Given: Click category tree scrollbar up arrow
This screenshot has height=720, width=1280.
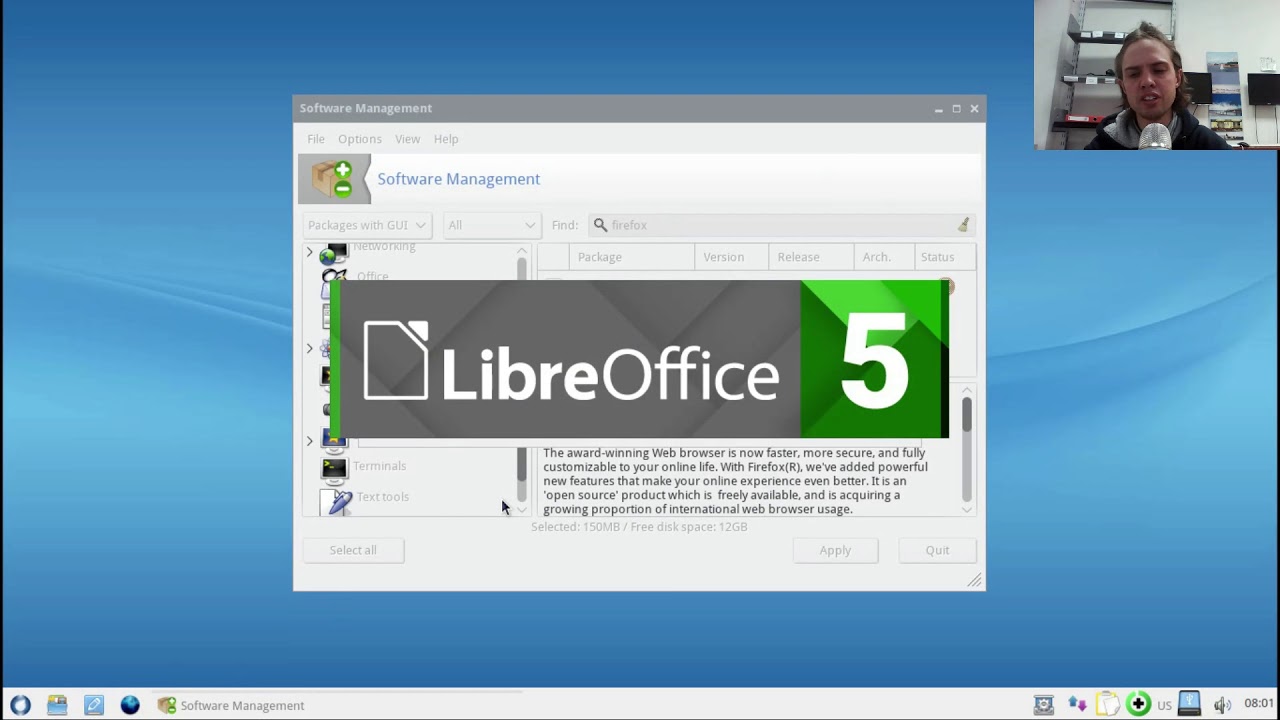Looking at the screenshot, I should click(x=521, y=250).
